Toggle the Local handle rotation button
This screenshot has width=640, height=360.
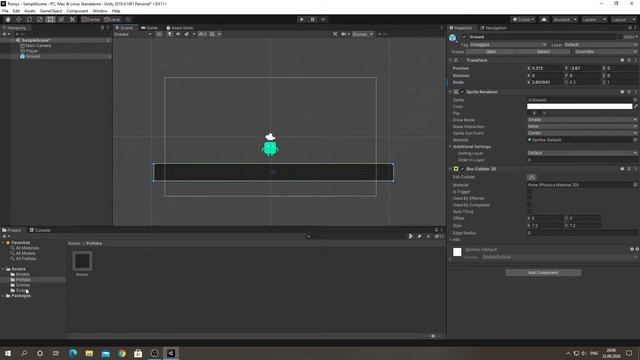tap(112, 19)
